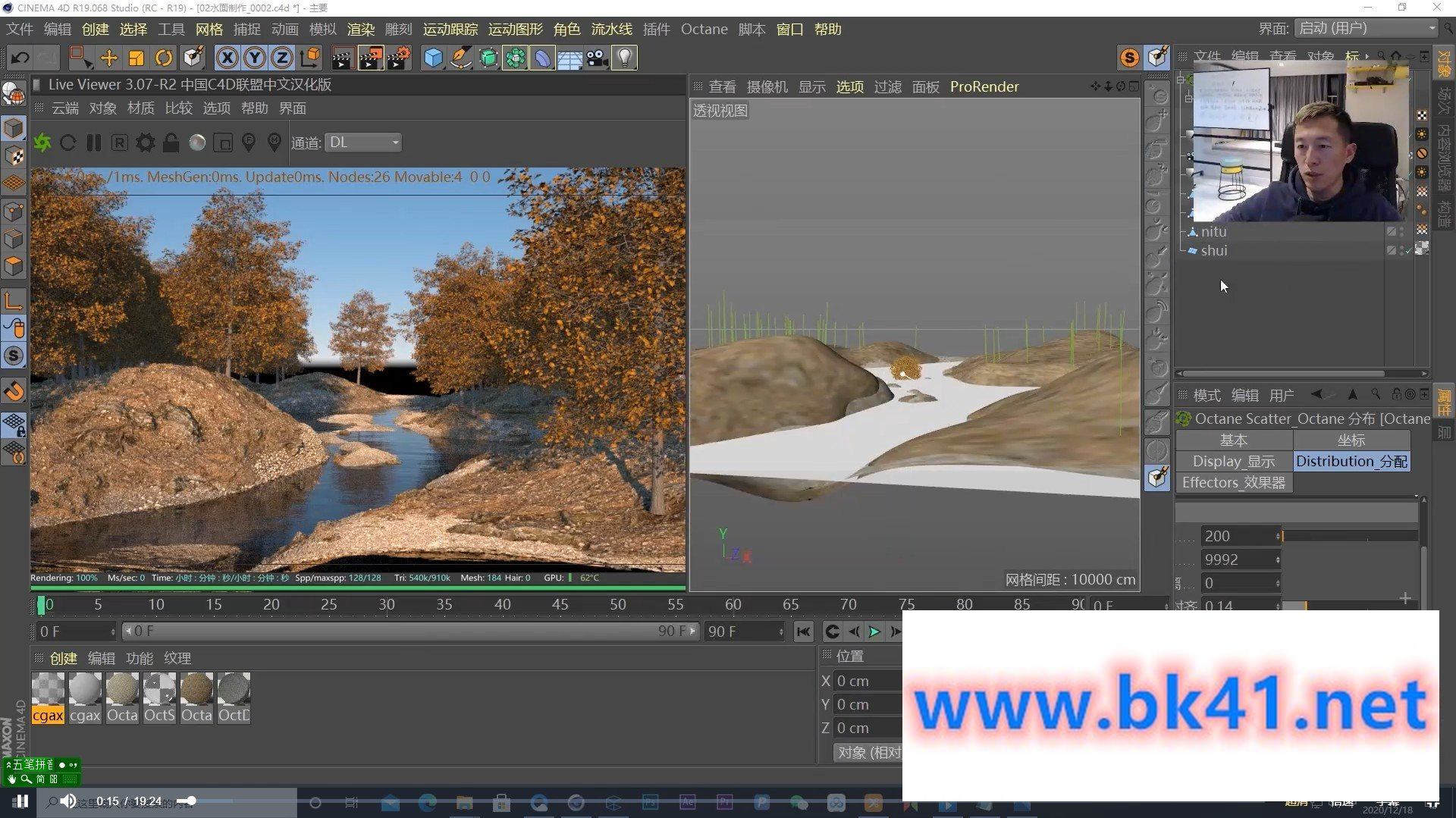The height and width of the screenshot is (818, 1456).
Task: Open the MoGraph menu
Action: (x=516, y=29)
